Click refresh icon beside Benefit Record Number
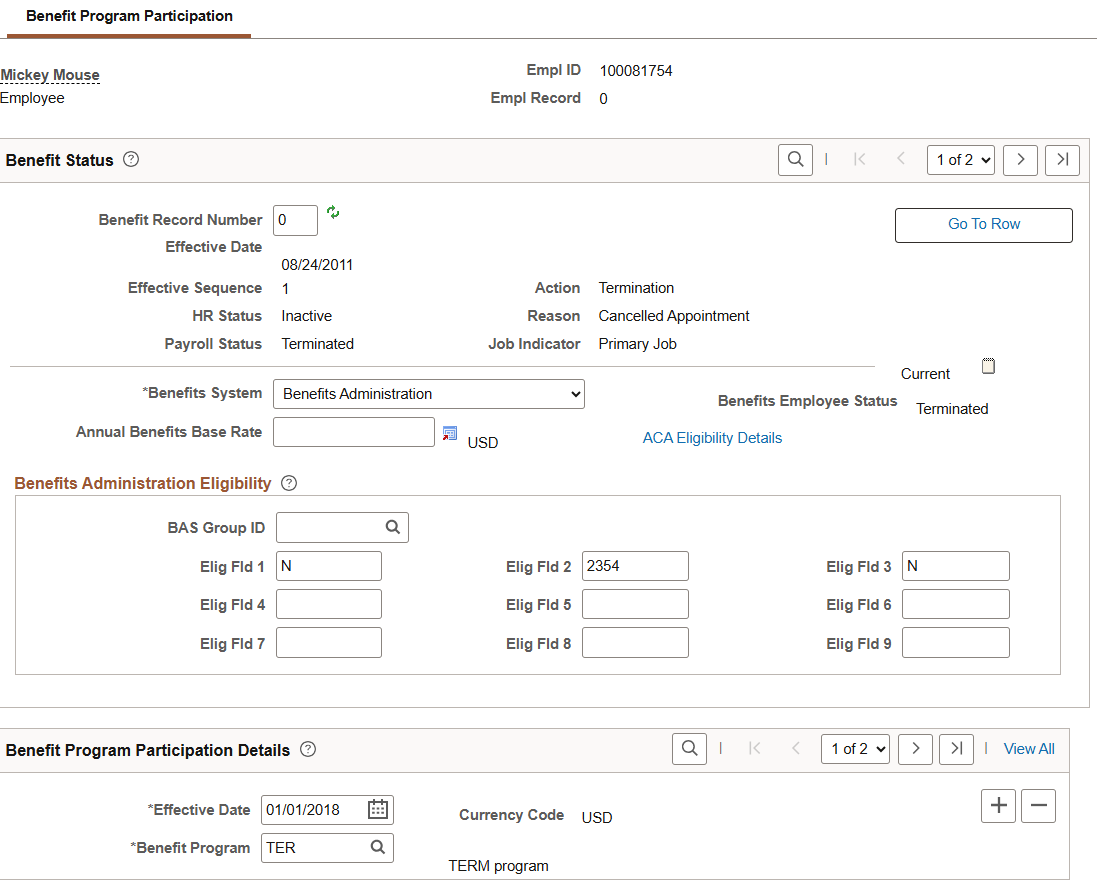 tap(333, 213)
